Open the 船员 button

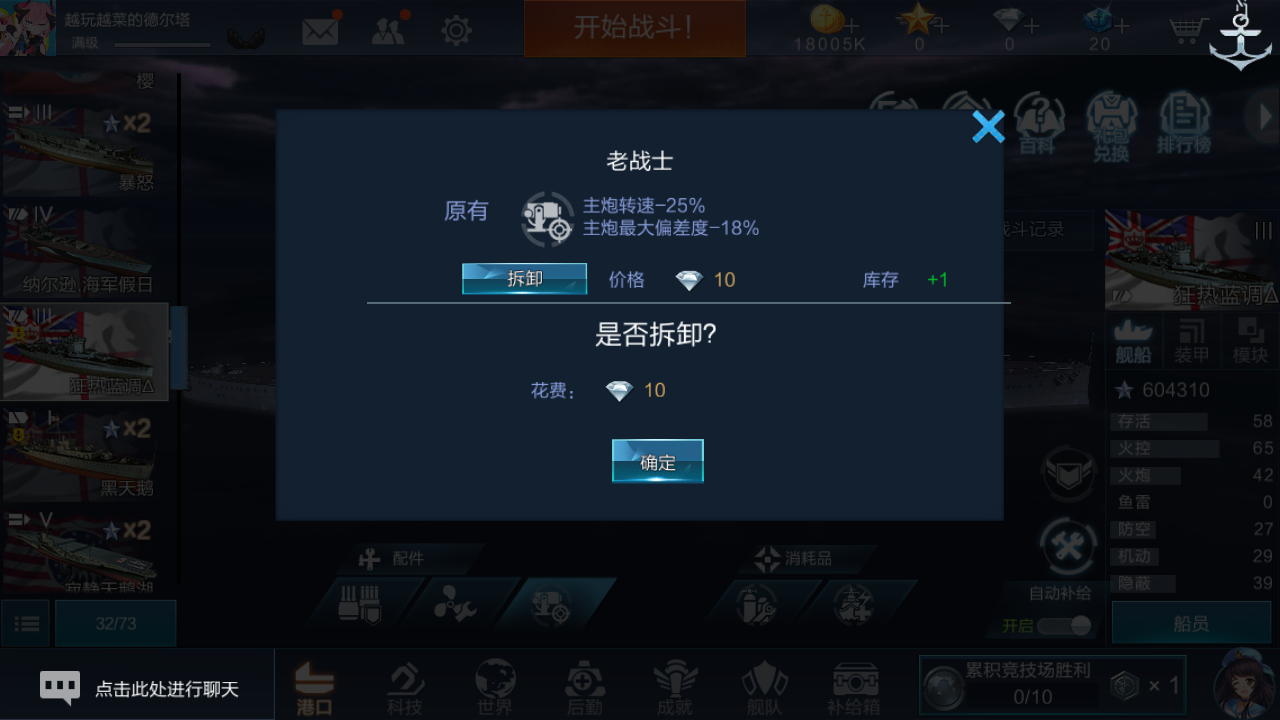[1191, 624]
